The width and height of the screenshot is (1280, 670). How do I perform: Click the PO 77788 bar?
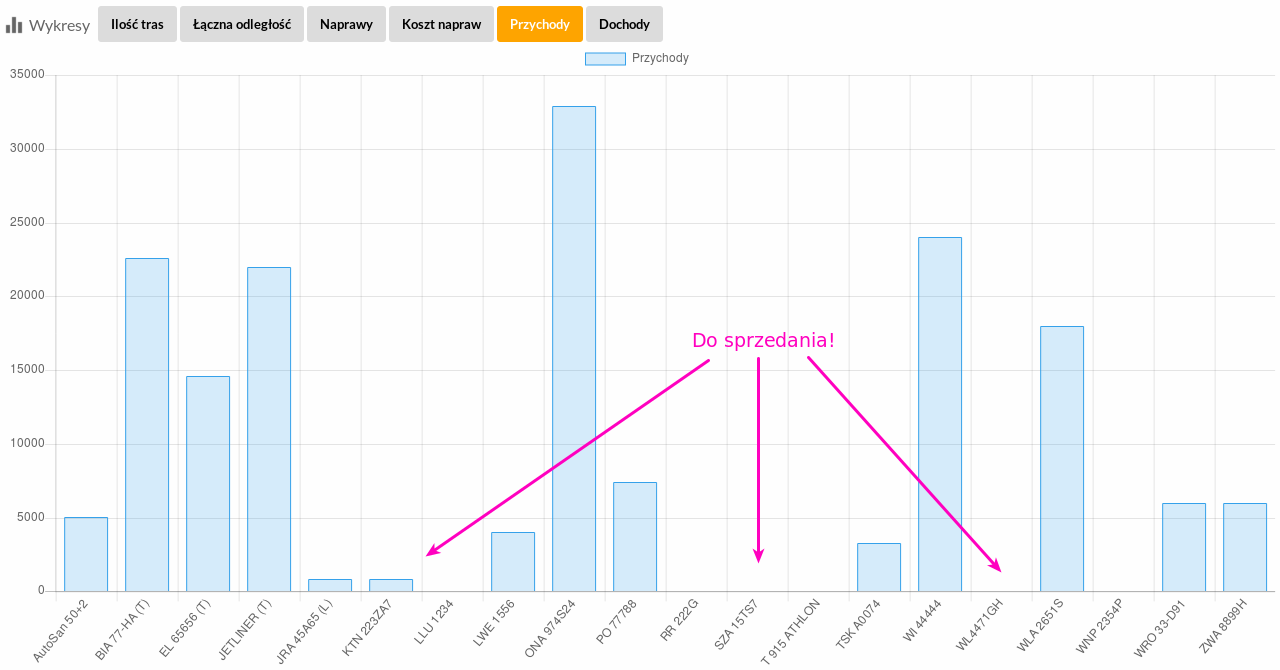pyautogui.click(x=635, y=537)
